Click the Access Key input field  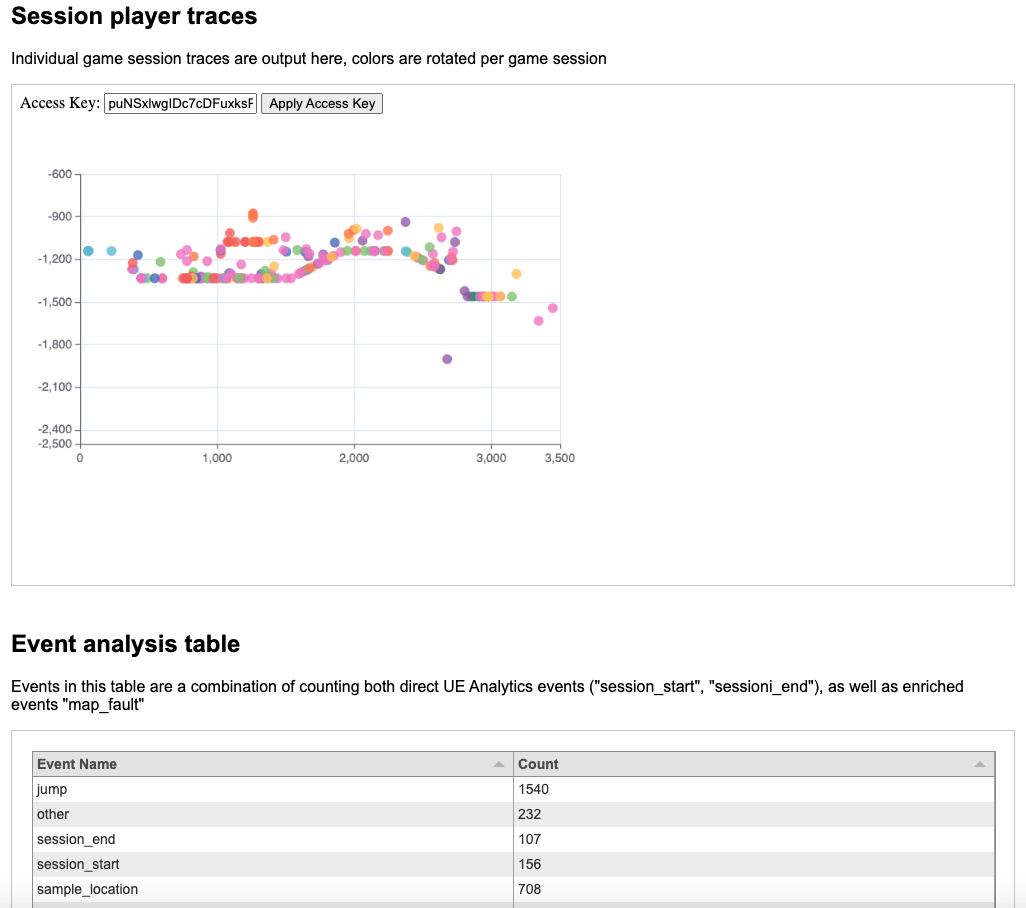[180, 102]
